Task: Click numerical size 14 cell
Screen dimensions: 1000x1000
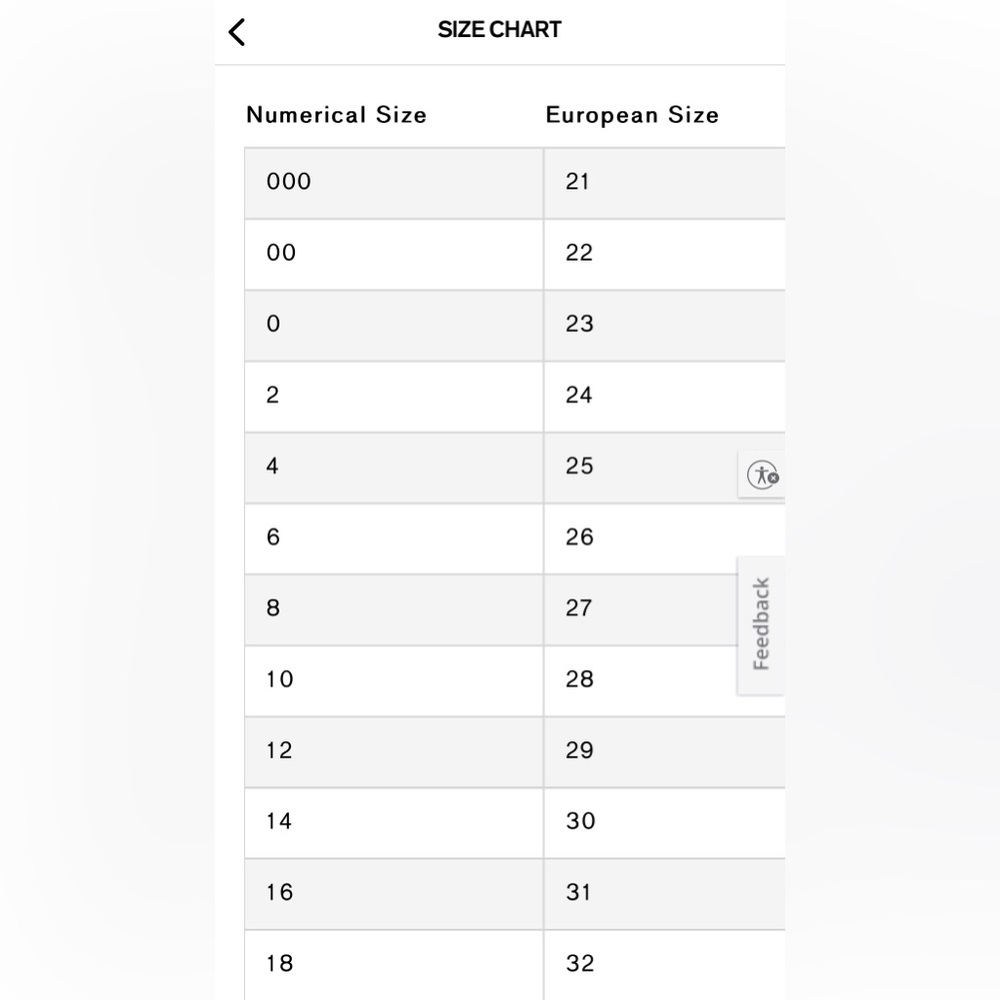Action: coord(394,823)
